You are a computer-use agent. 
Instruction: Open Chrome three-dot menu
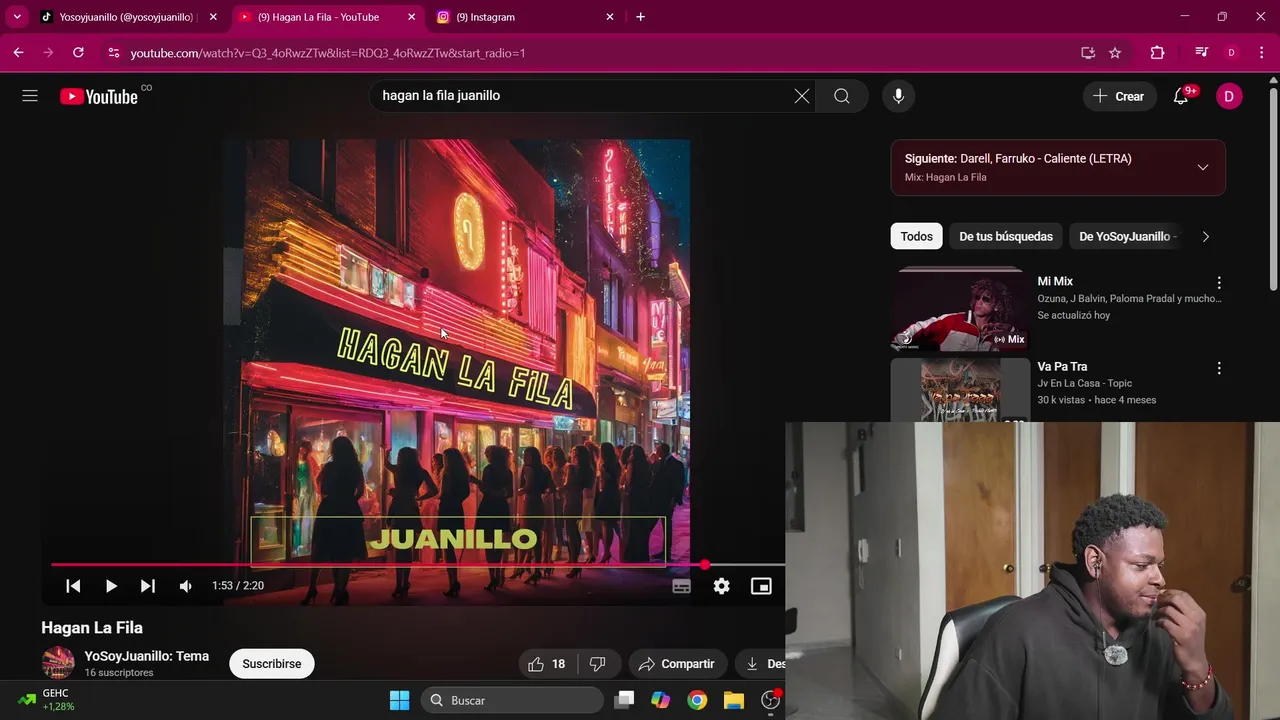click(1261, 53)
